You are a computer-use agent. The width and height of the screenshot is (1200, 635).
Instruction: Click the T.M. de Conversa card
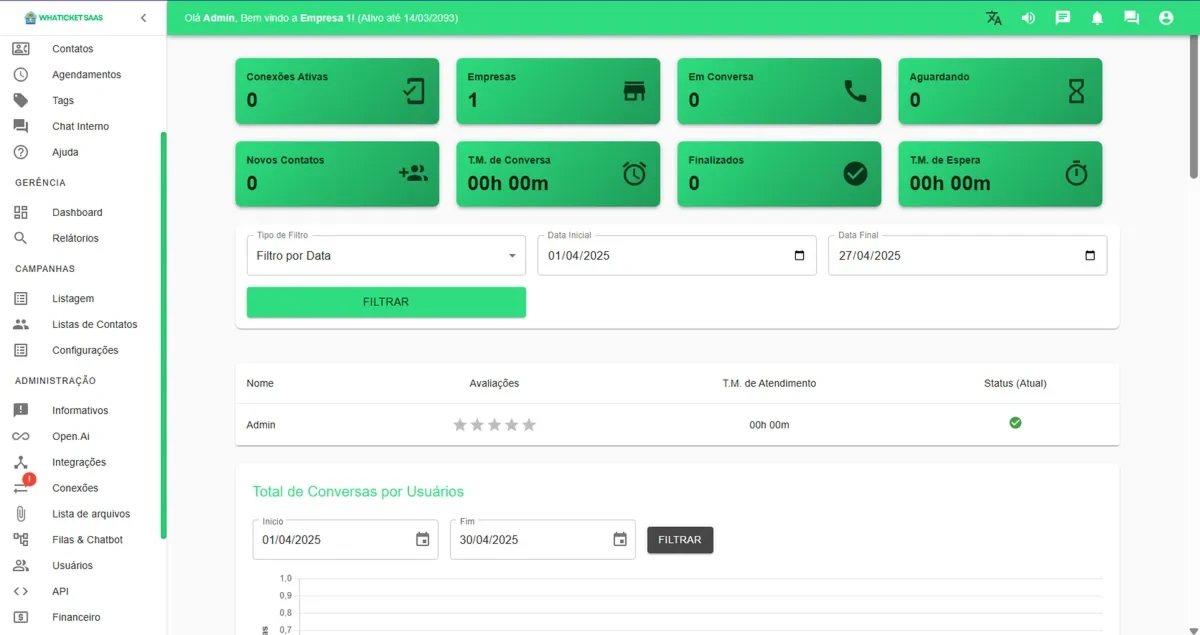558,174
